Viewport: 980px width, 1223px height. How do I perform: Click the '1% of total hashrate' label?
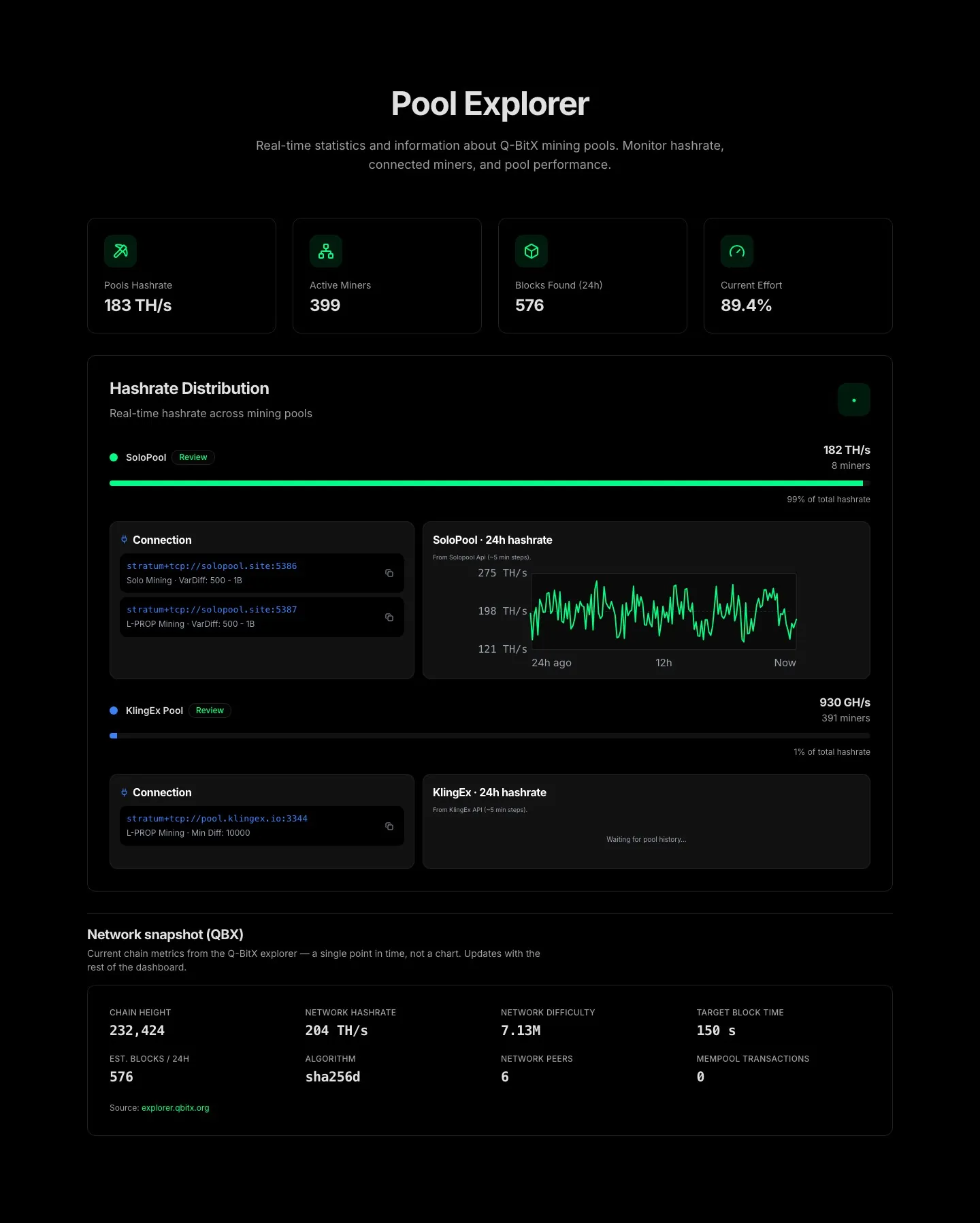(832, 752)
